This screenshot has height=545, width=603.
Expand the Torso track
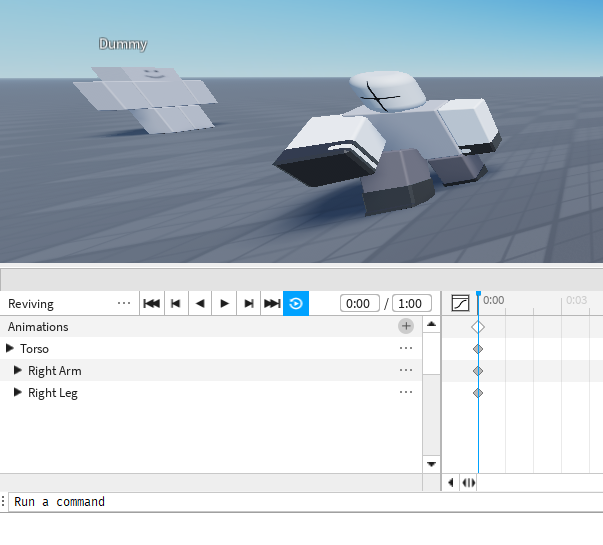click(x=10, y=348)
